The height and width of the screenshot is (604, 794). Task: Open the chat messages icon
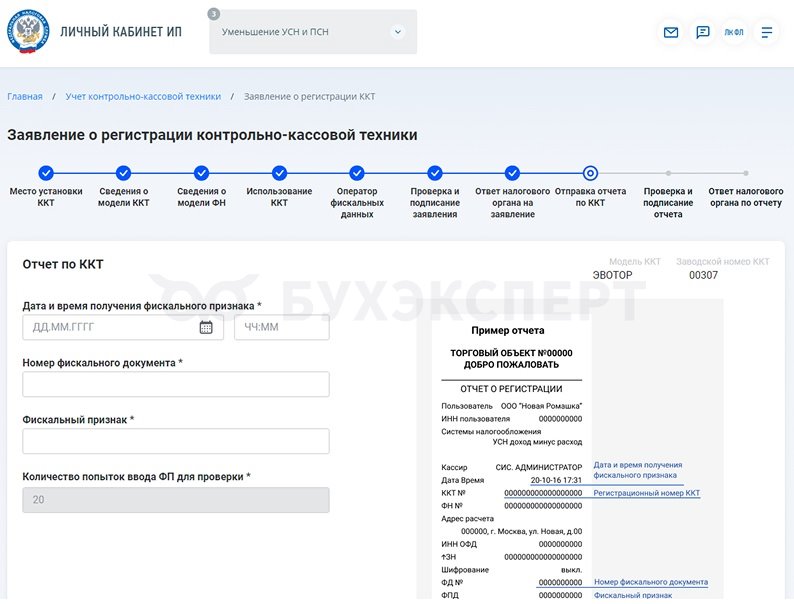[x=702, y=32]
